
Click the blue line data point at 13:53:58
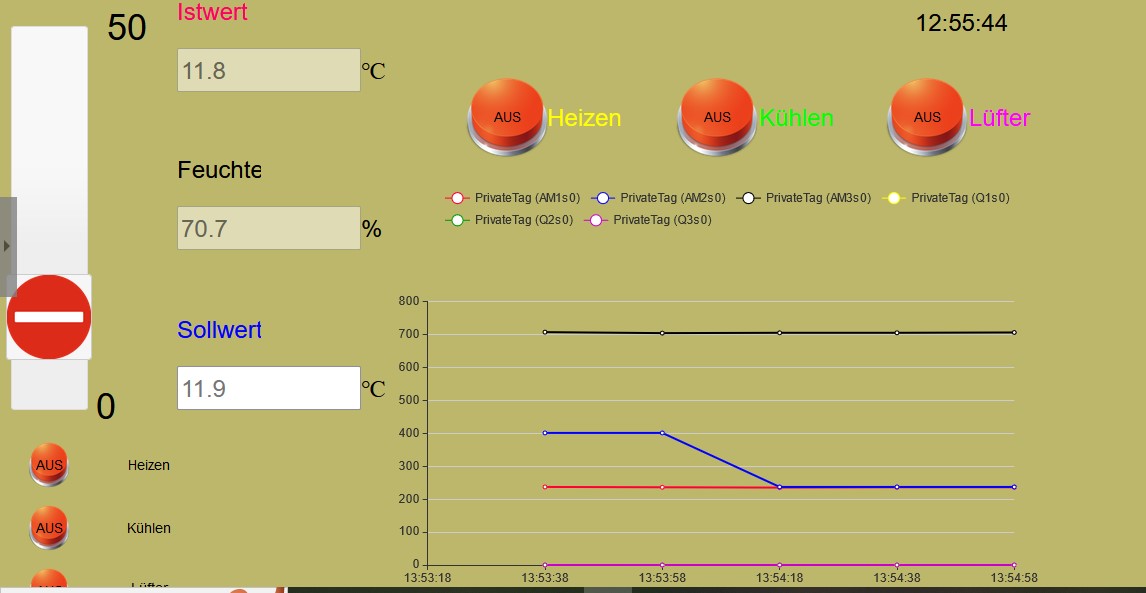click(662, 433)
